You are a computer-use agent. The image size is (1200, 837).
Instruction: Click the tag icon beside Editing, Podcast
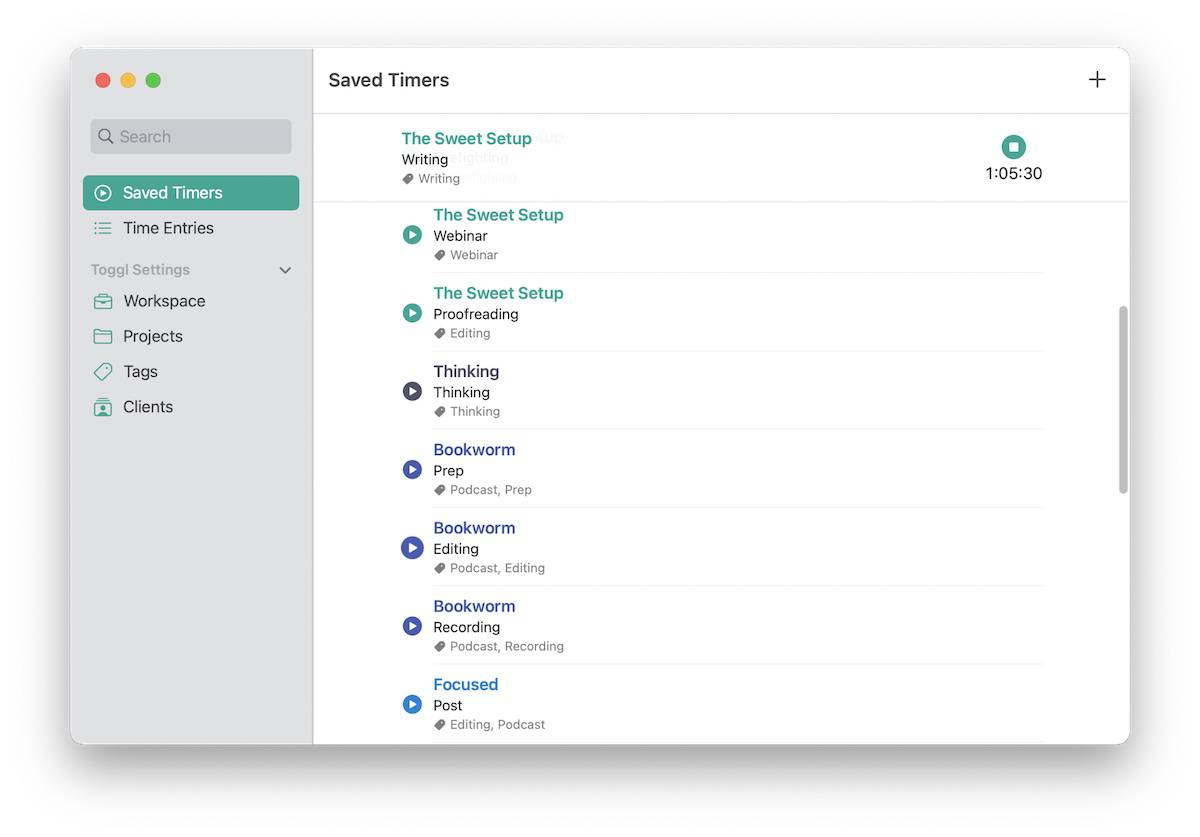point(439,724)
